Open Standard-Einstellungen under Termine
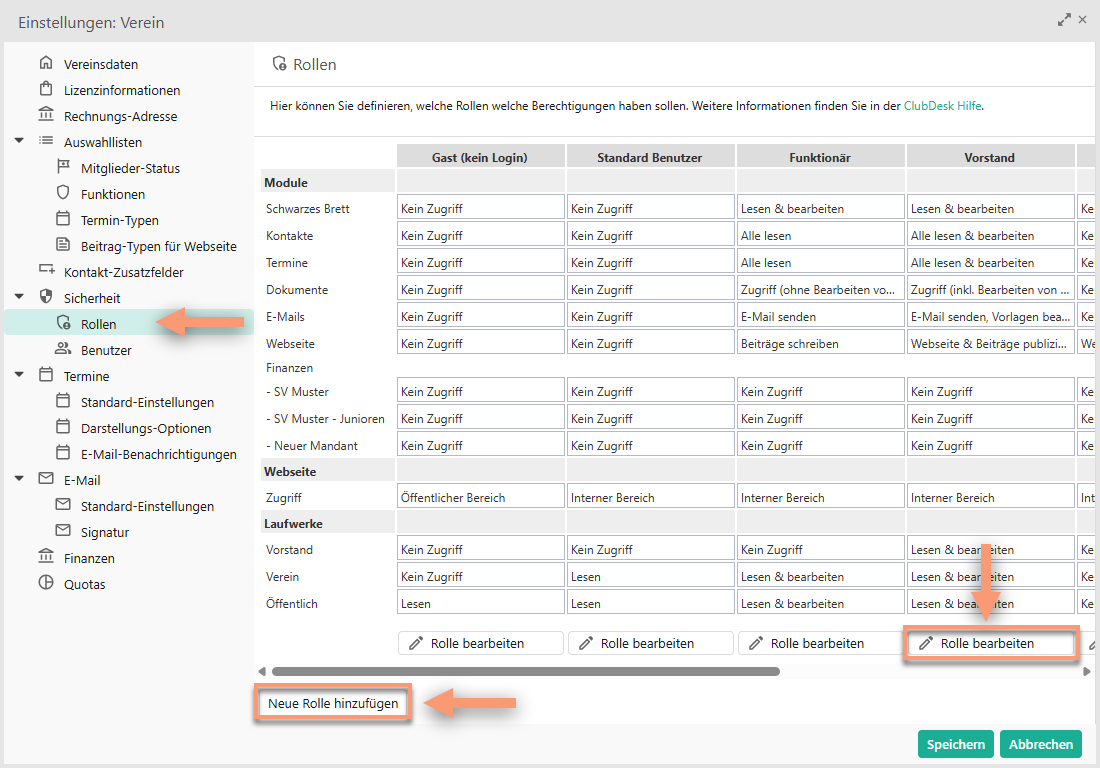Screen dimensions: 1100x768 point(147,402)
